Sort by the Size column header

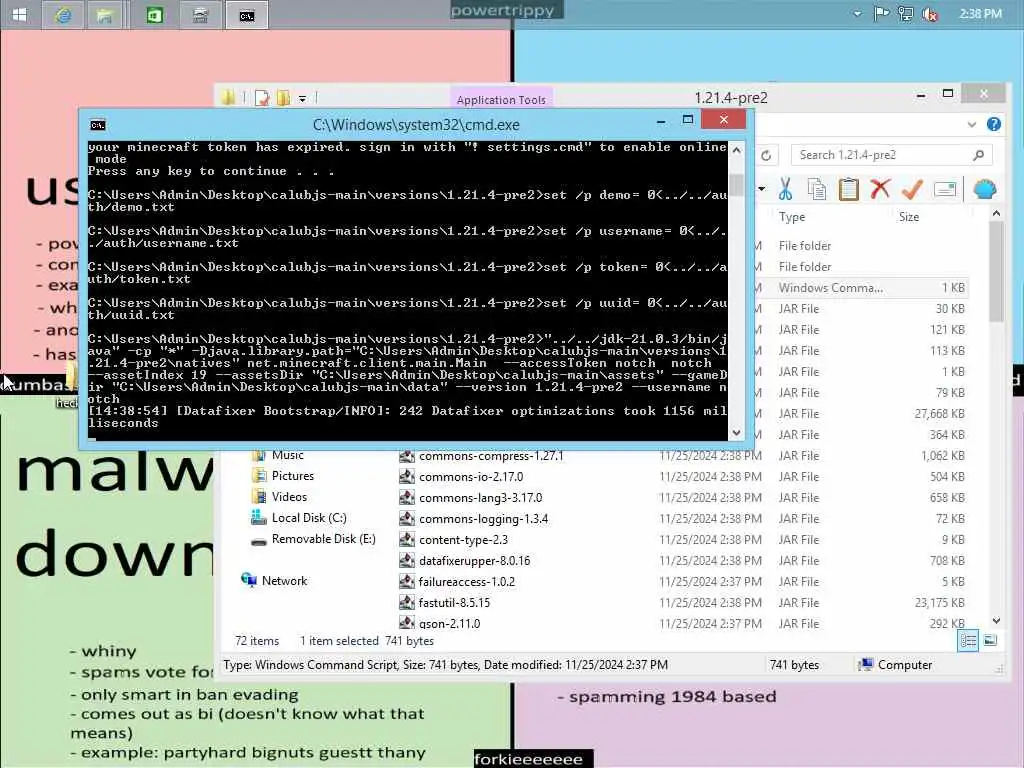908,217
